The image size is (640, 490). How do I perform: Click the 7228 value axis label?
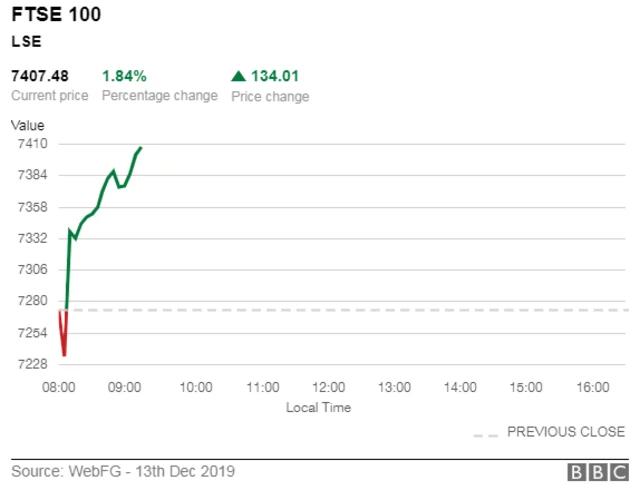pos(33,364)
